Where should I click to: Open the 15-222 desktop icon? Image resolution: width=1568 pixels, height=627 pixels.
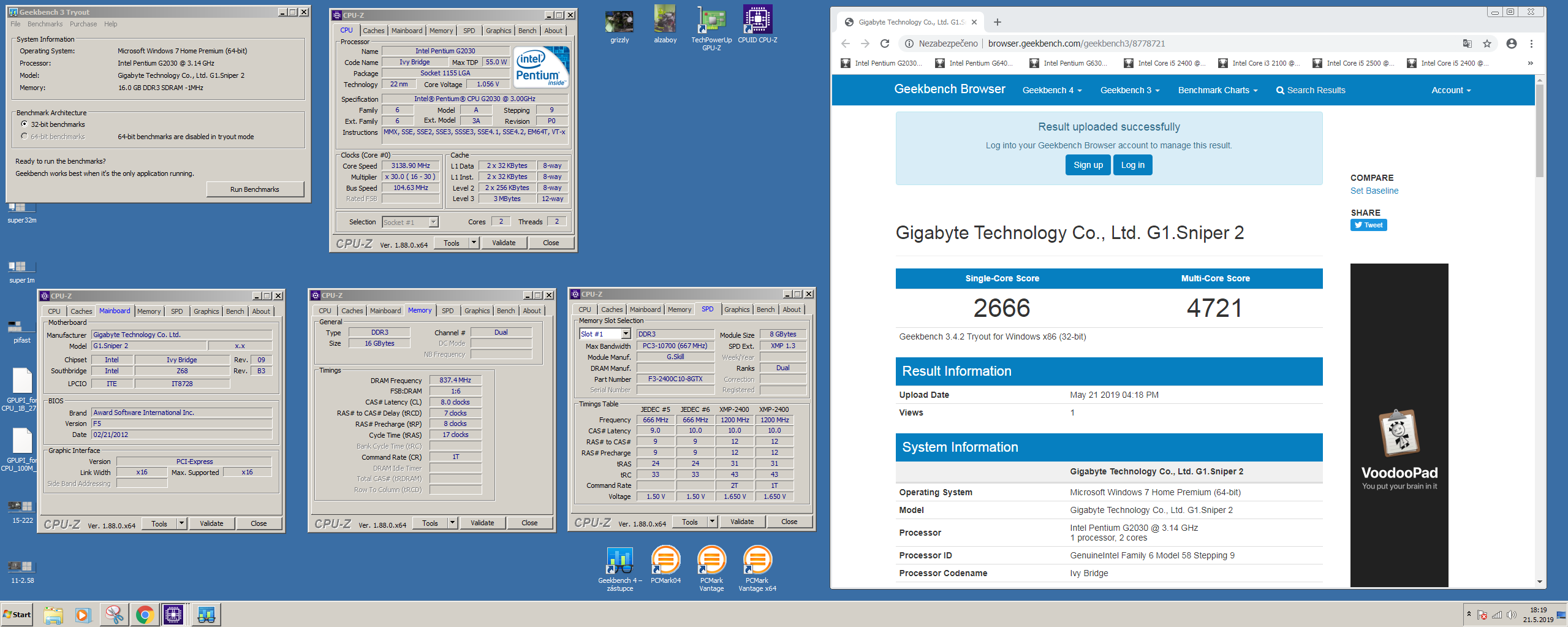[x=21, y=512]
